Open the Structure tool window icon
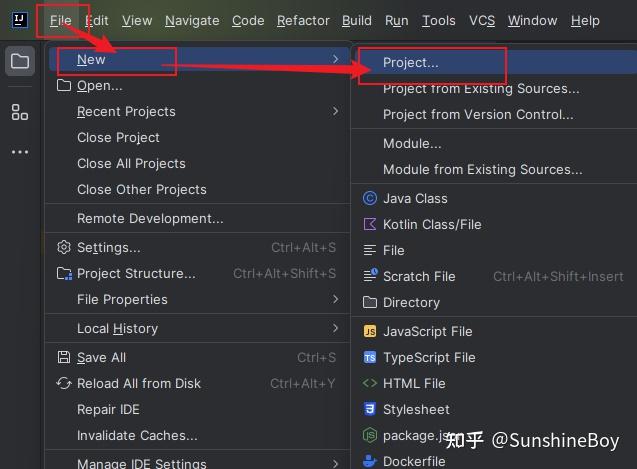 coord(20,112)
